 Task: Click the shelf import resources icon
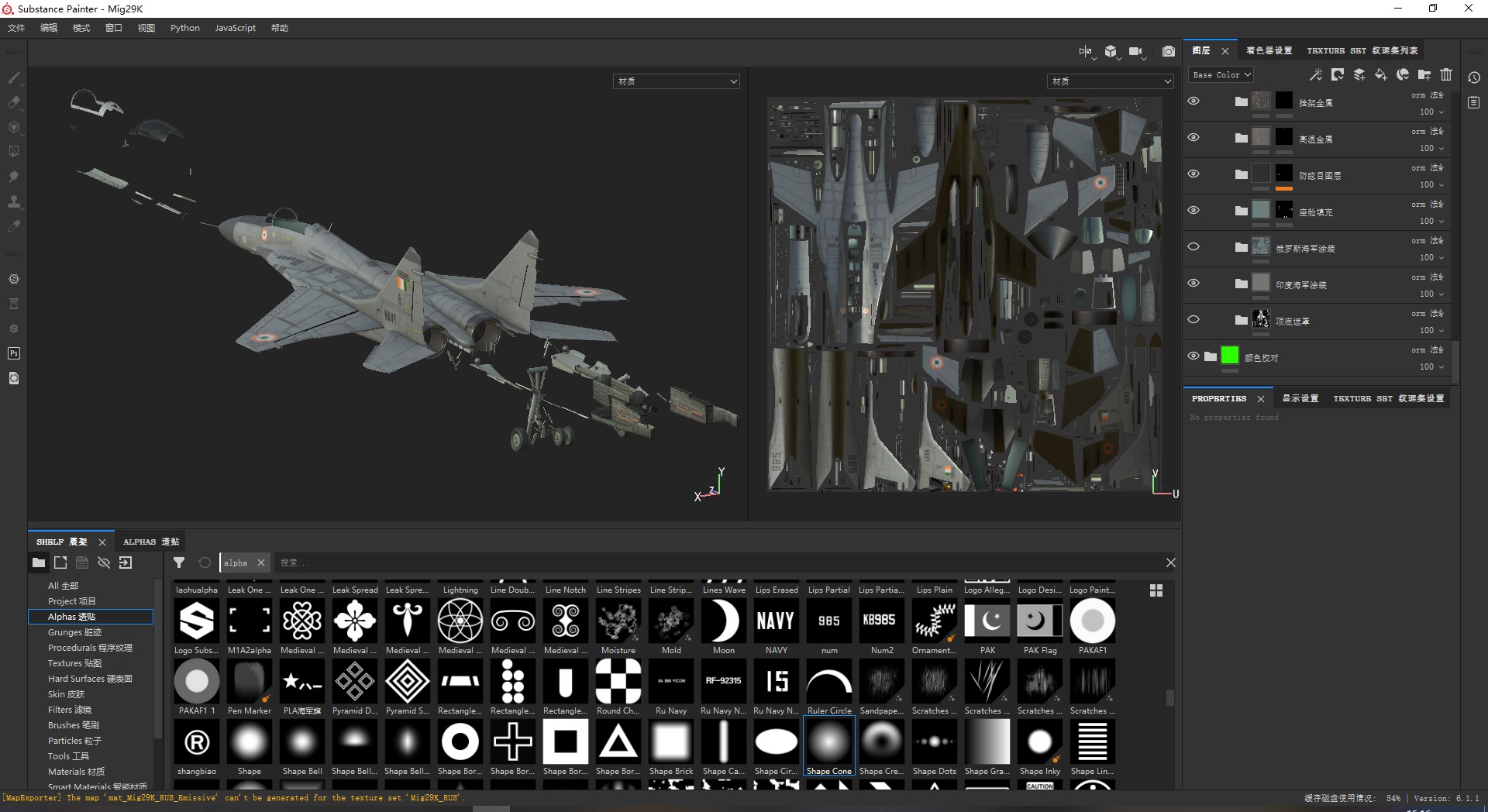[x=126, y=563]
